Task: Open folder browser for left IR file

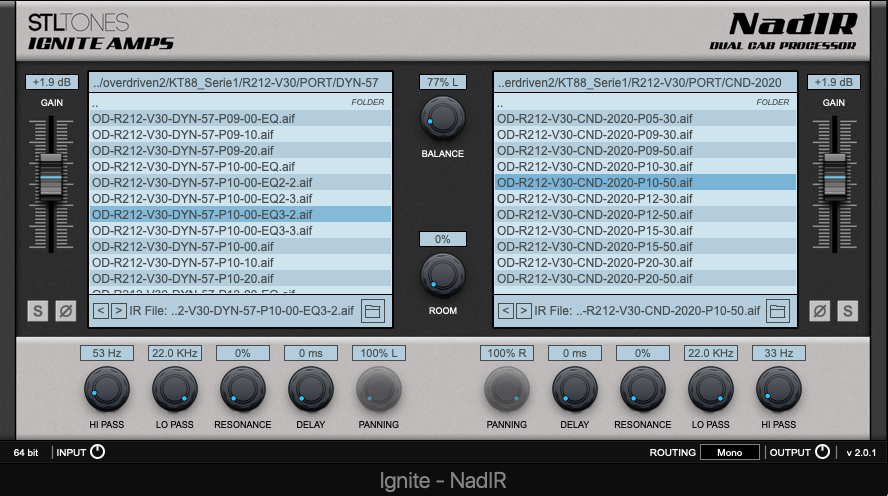Action: (373, 311)
